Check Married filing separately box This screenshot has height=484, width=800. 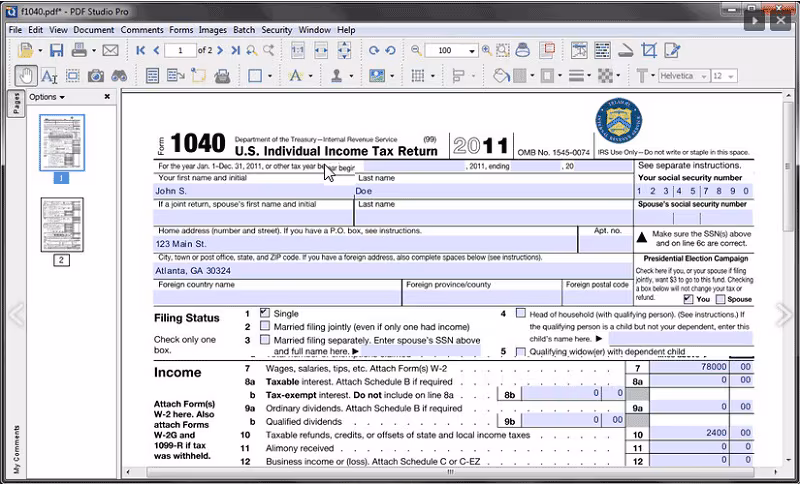pyautogui.click(x=264, y=339)
